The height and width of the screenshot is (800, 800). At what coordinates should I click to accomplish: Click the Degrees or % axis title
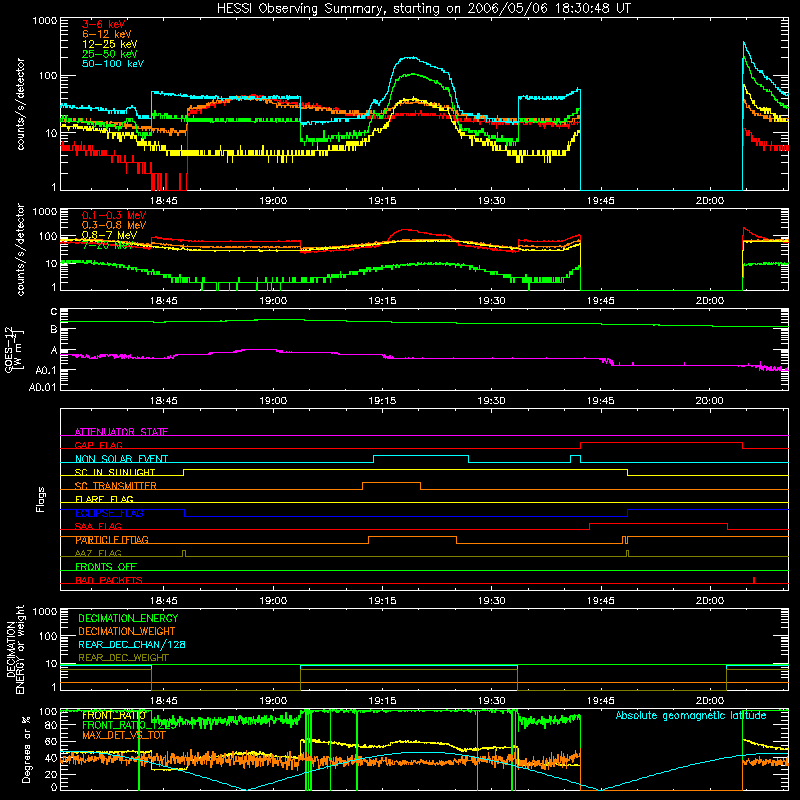27,749
